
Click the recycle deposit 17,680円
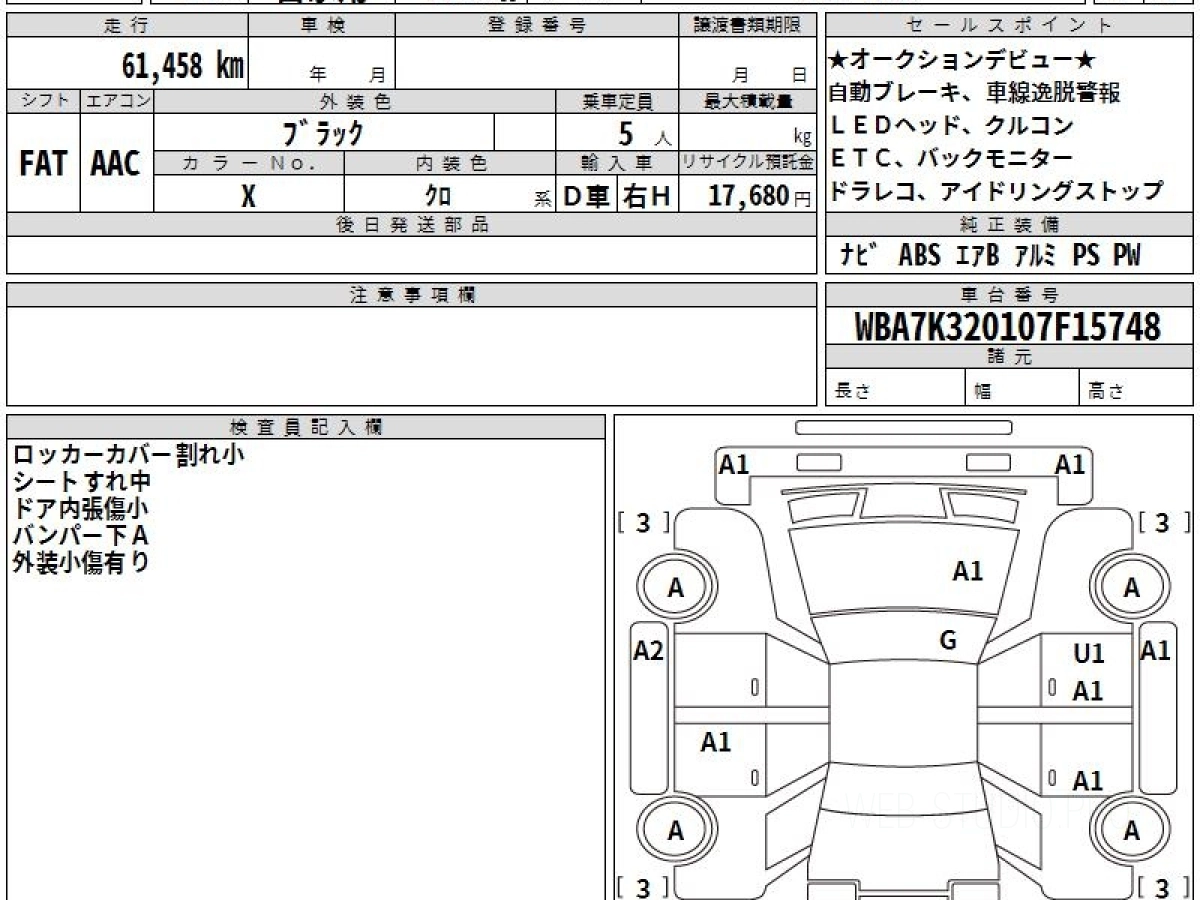click(x=760, y=196)
